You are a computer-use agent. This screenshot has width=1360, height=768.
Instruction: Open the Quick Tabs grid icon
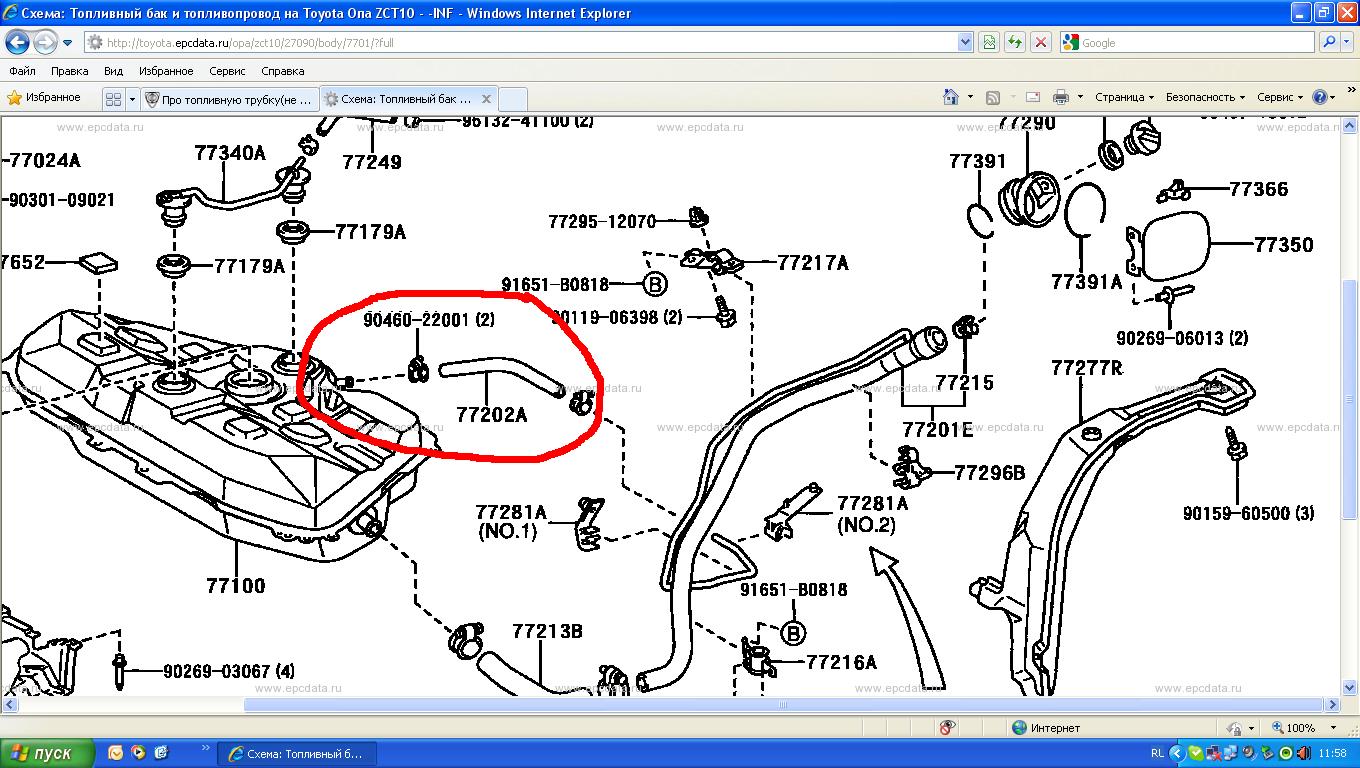tap(113, 99)
